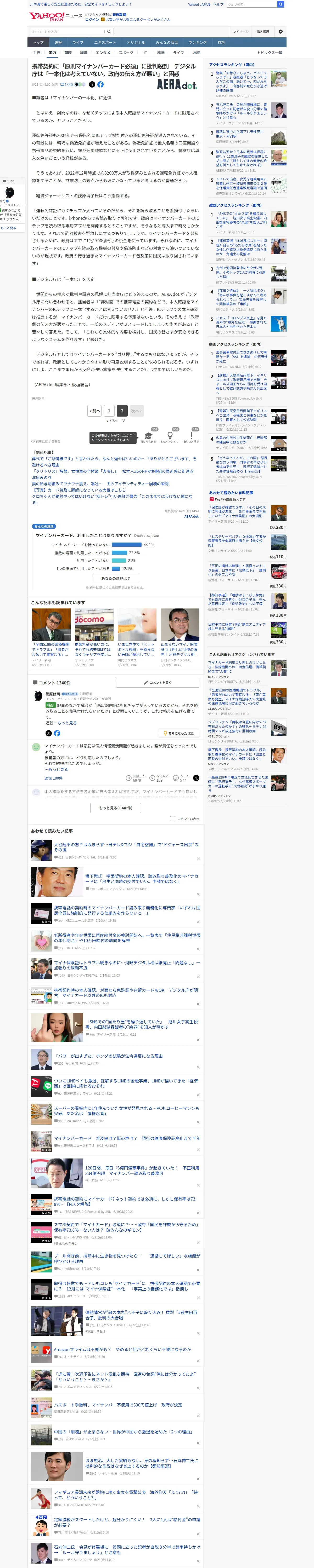Screen dimensions: 314x1568
Task: Go to previous page 前へ
Action: [94, 411]
